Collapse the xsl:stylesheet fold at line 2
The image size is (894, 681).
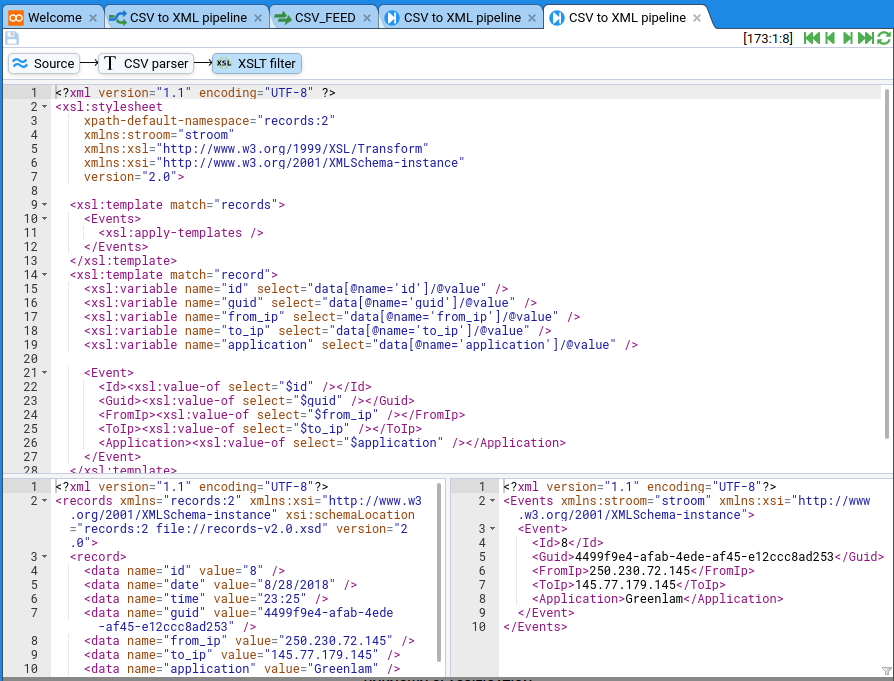(x=45, y=107)
